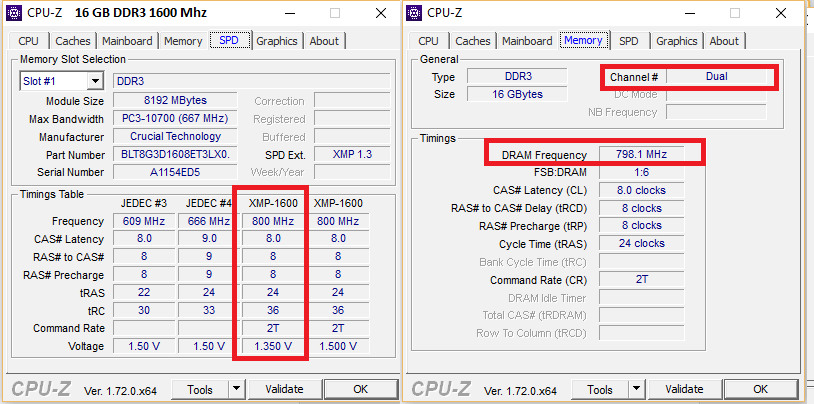Click OK button in left window
The width and height of the screenshot is (814, 404).
click(360, 389)
